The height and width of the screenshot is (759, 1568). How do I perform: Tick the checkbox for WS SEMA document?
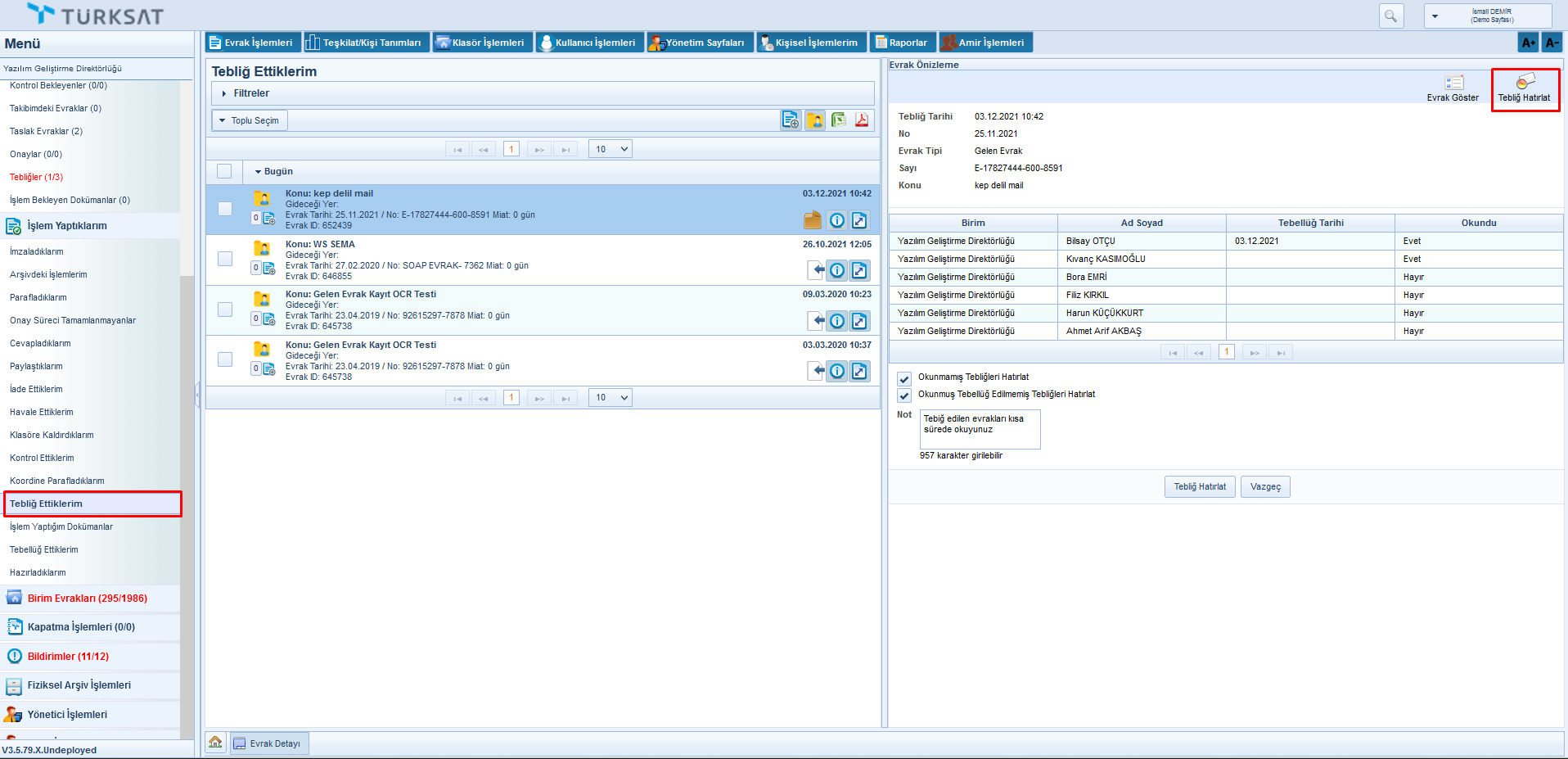point(225,259)
